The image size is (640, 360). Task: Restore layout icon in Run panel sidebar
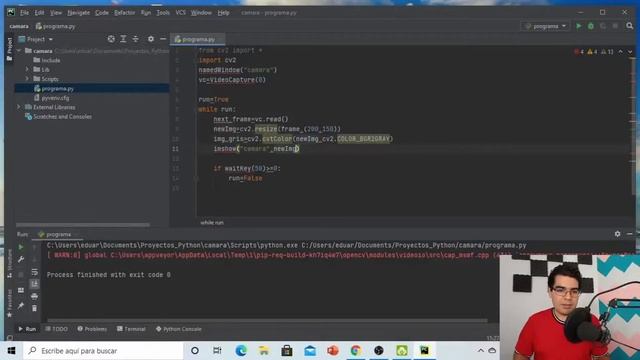[x=21, y=290]
